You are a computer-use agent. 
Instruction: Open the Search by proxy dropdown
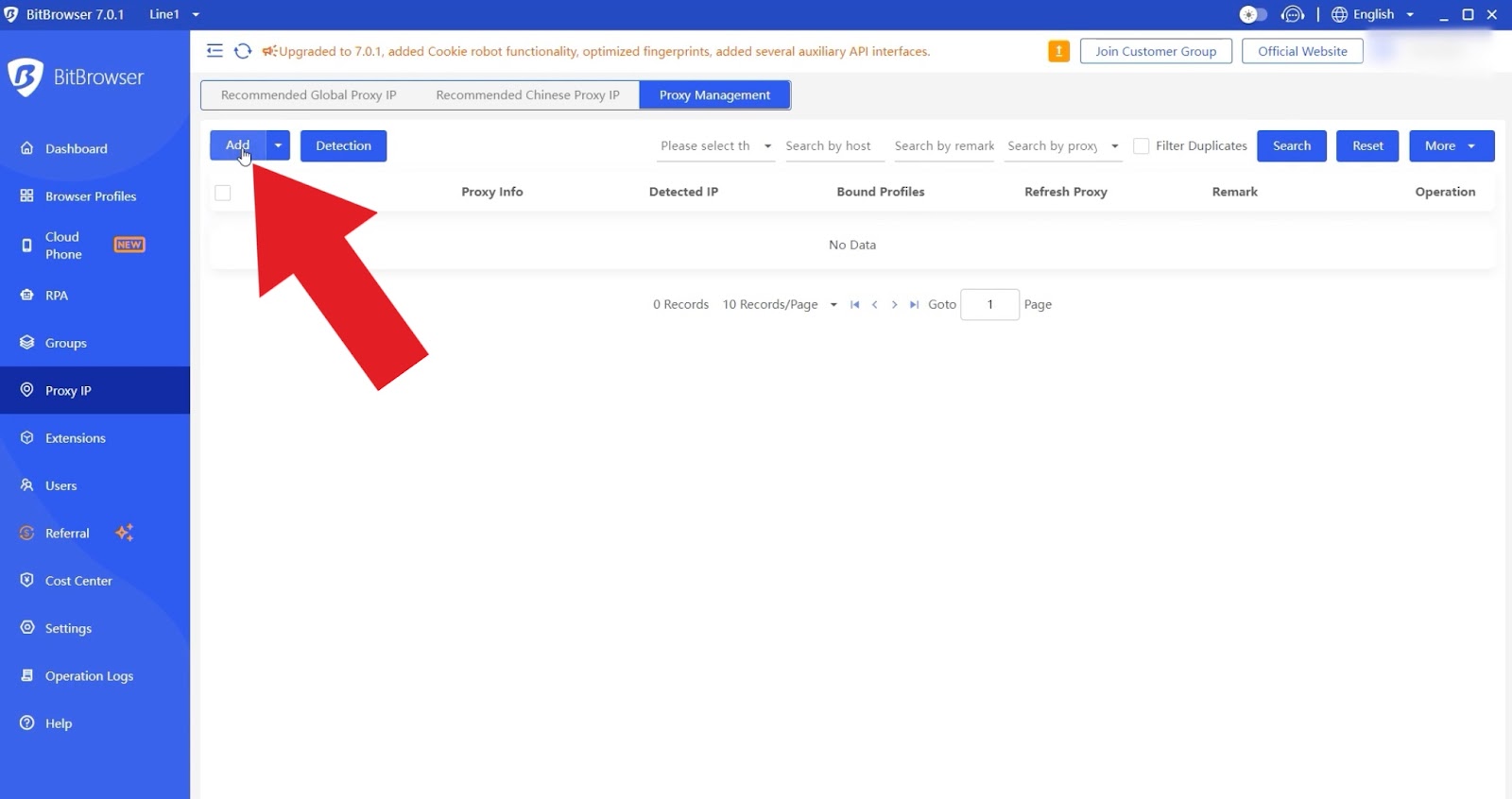pos(1062,145)
